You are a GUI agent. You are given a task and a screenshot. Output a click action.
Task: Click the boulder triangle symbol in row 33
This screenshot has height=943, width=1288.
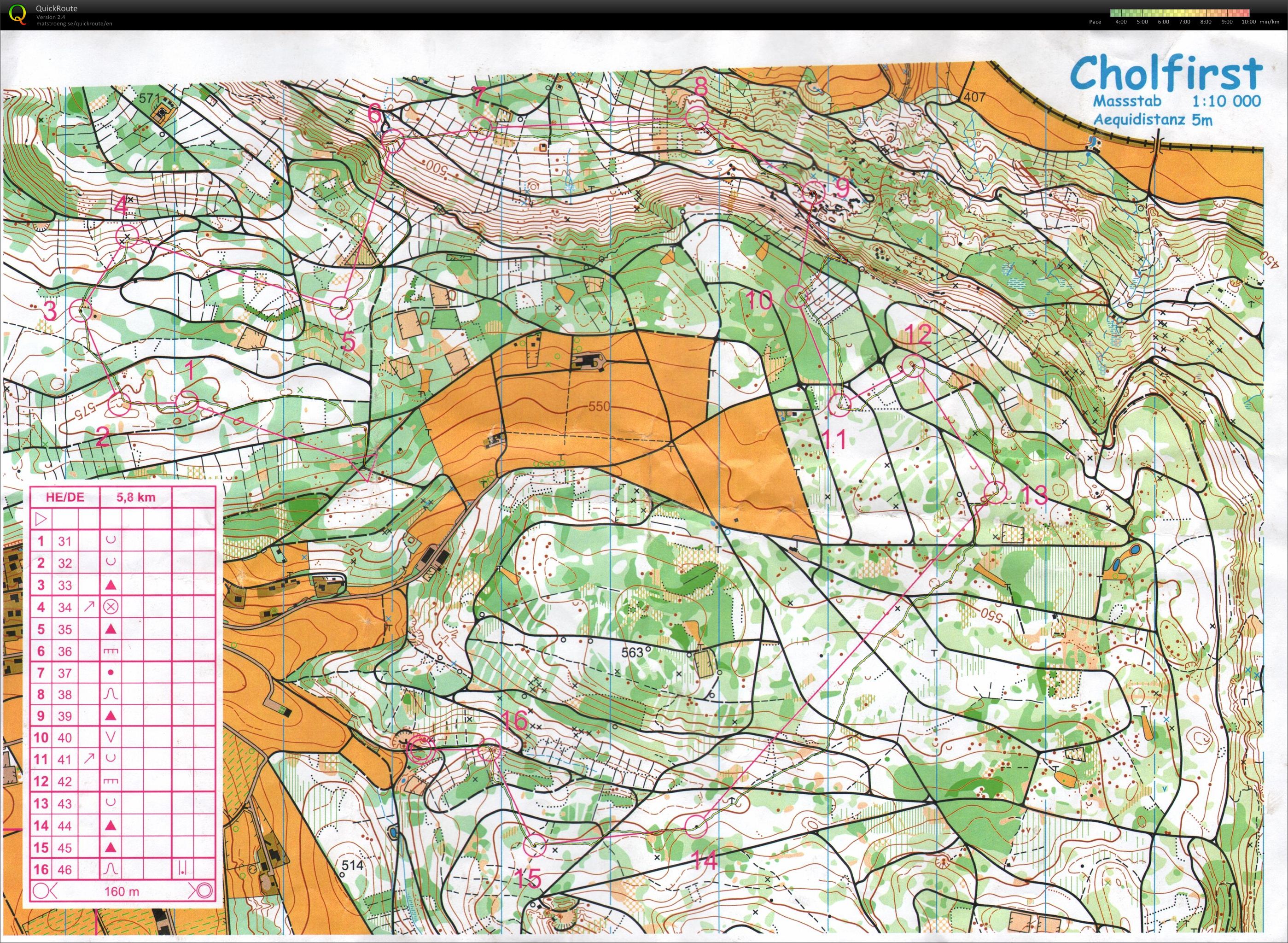tap(111, 585)
